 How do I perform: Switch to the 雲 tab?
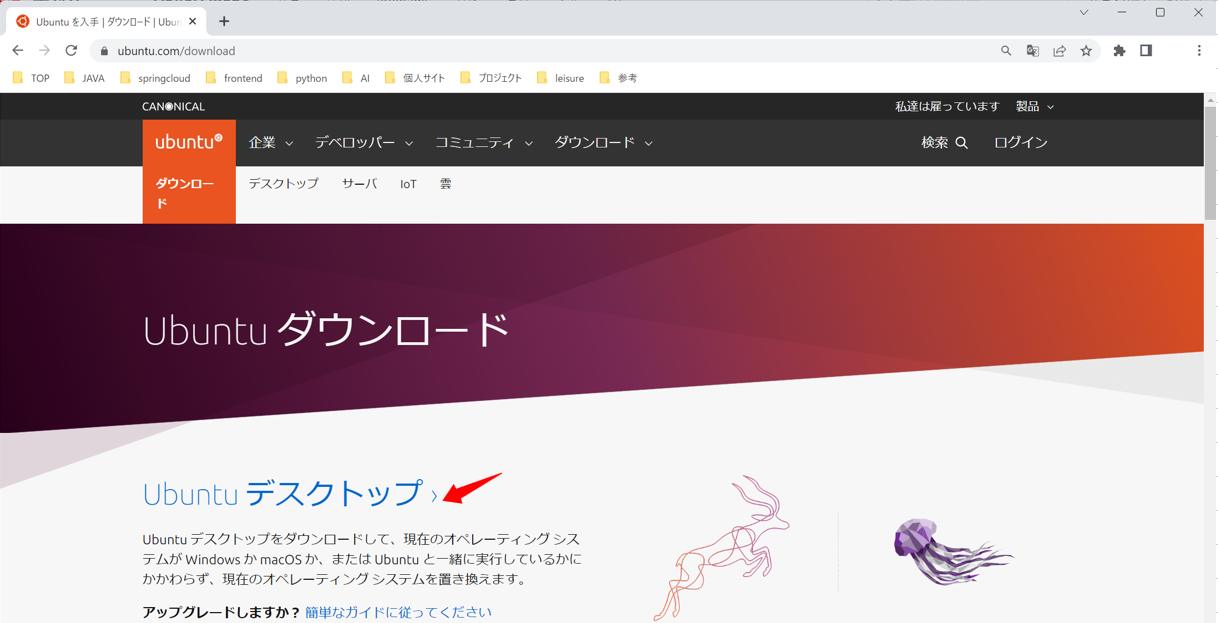pos(445,184)
